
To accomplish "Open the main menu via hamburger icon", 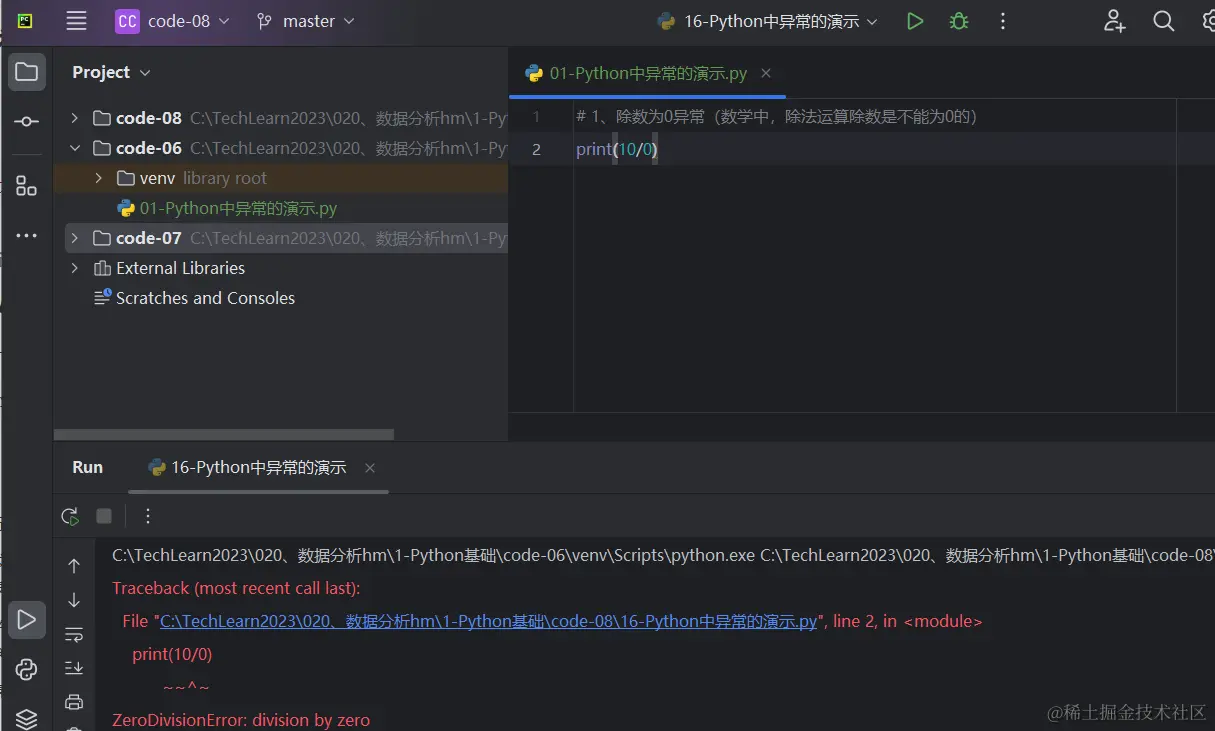I will (76, 20).
